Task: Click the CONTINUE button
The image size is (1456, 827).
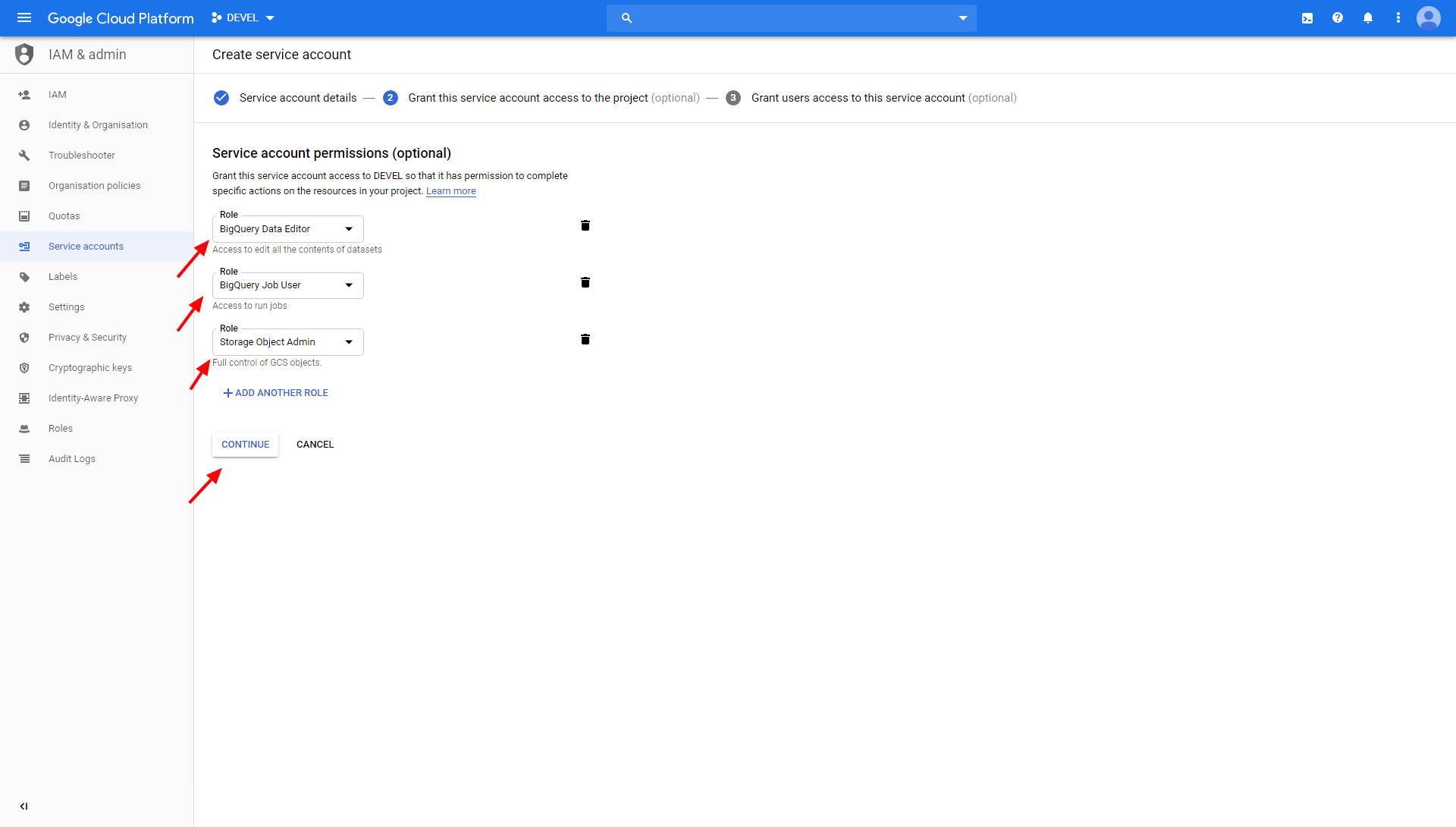Action: 245,445
